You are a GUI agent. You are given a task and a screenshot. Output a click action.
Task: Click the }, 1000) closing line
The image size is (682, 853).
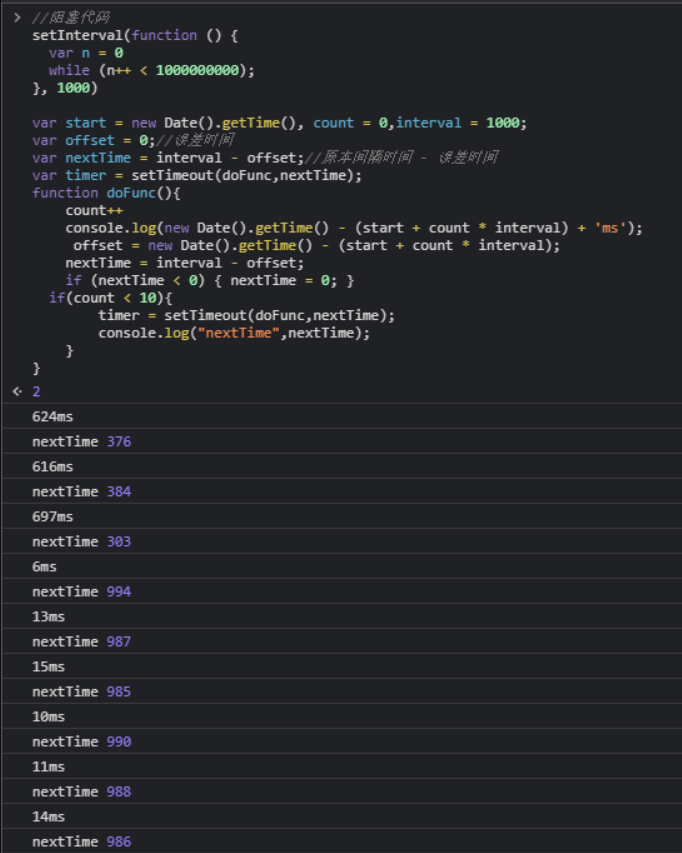click(65, 88)
